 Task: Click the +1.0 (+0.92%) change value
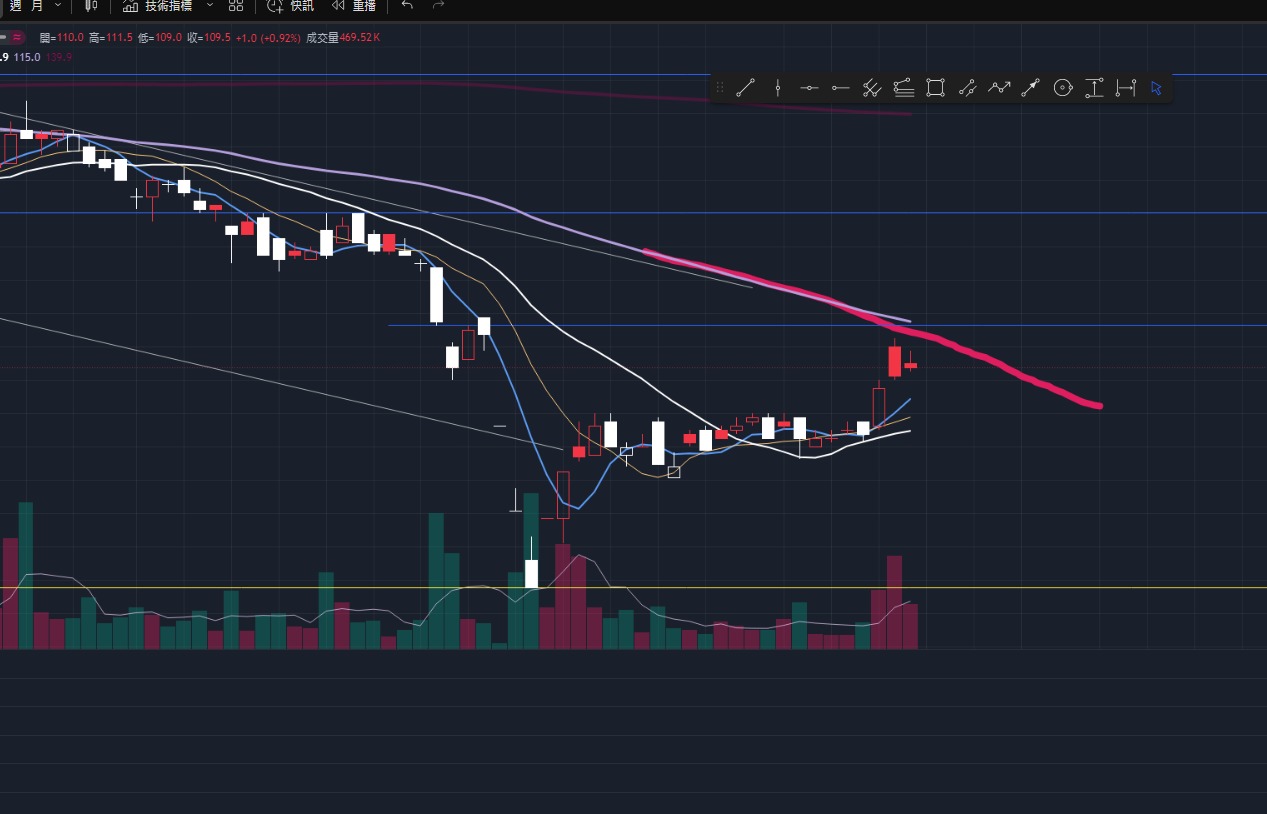[x=268, y=37]
